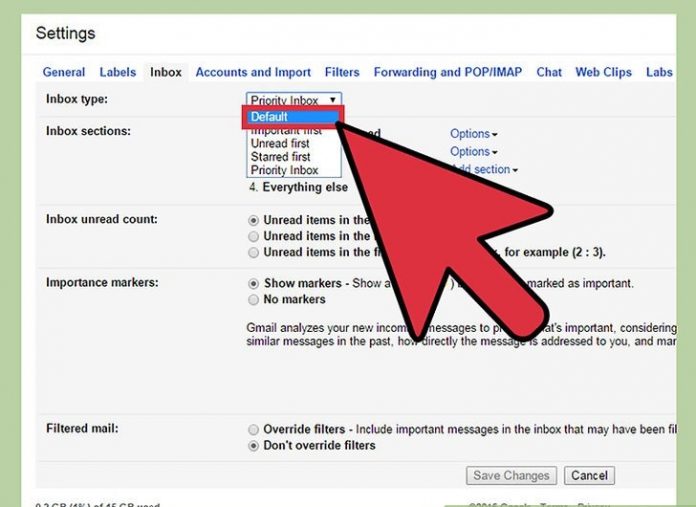Select Unread first inbox type
696x507 pixels.
pos(280,143)
